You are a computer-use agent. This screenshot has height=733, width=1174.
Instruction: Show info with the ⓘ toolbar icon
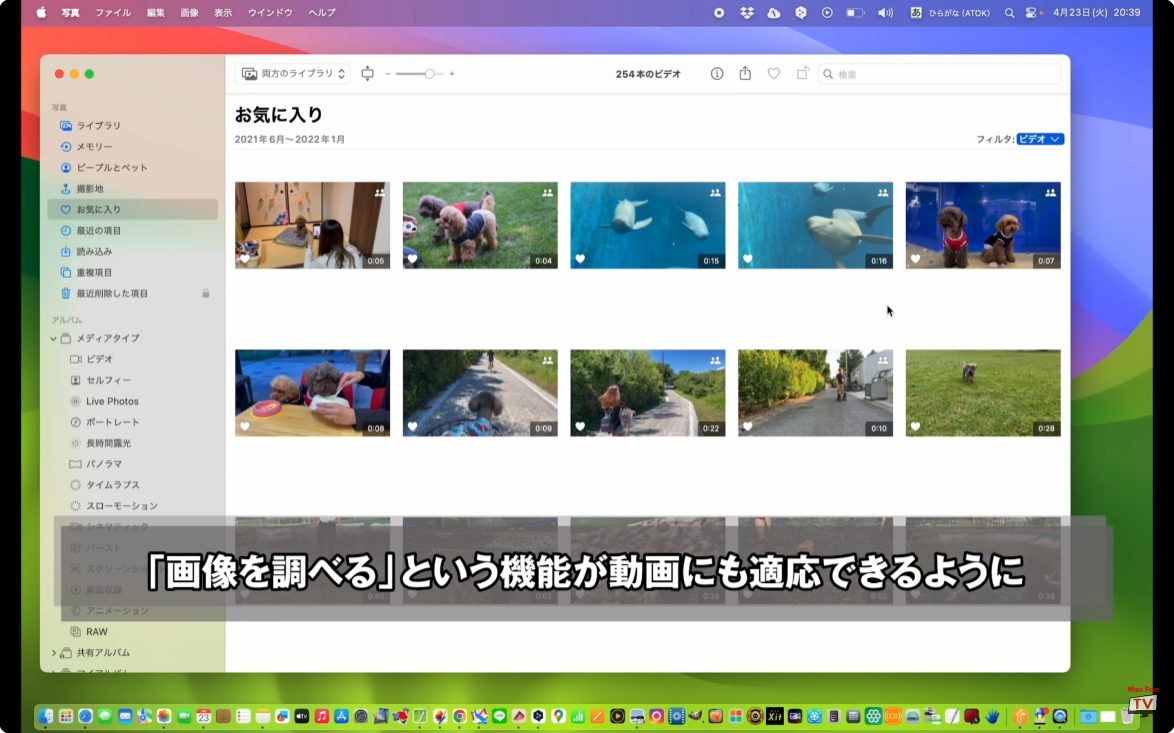click(x=717, y=73)
